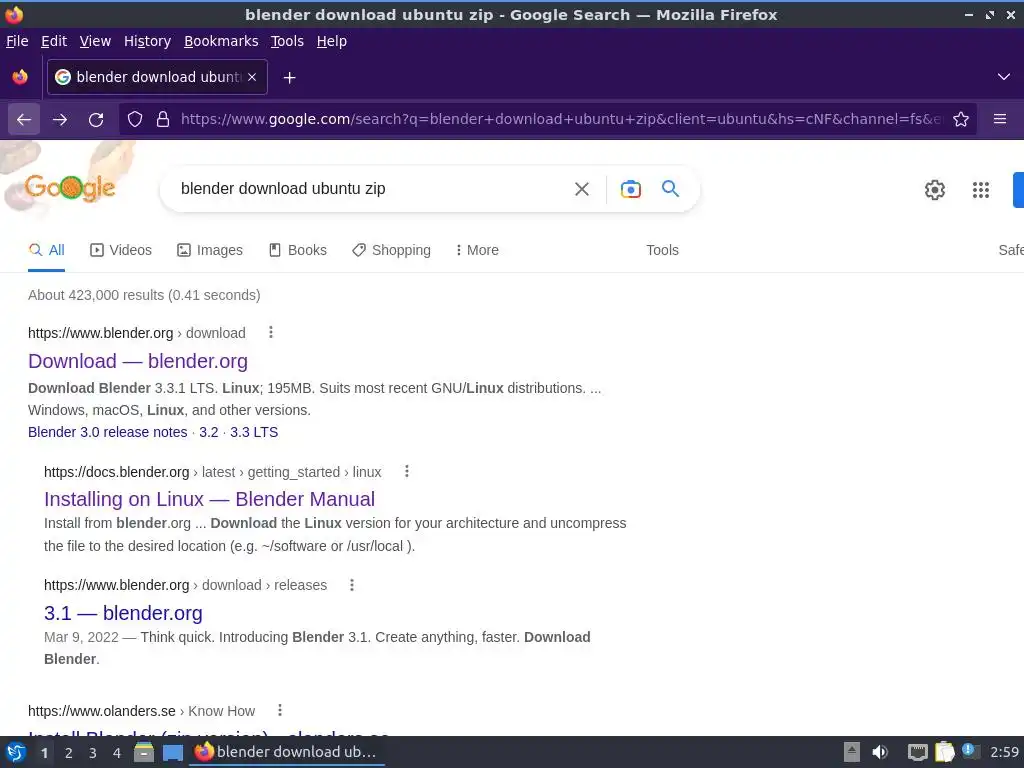Open a new tab with plus
The image size is (1024, 768).
[289, 78]
